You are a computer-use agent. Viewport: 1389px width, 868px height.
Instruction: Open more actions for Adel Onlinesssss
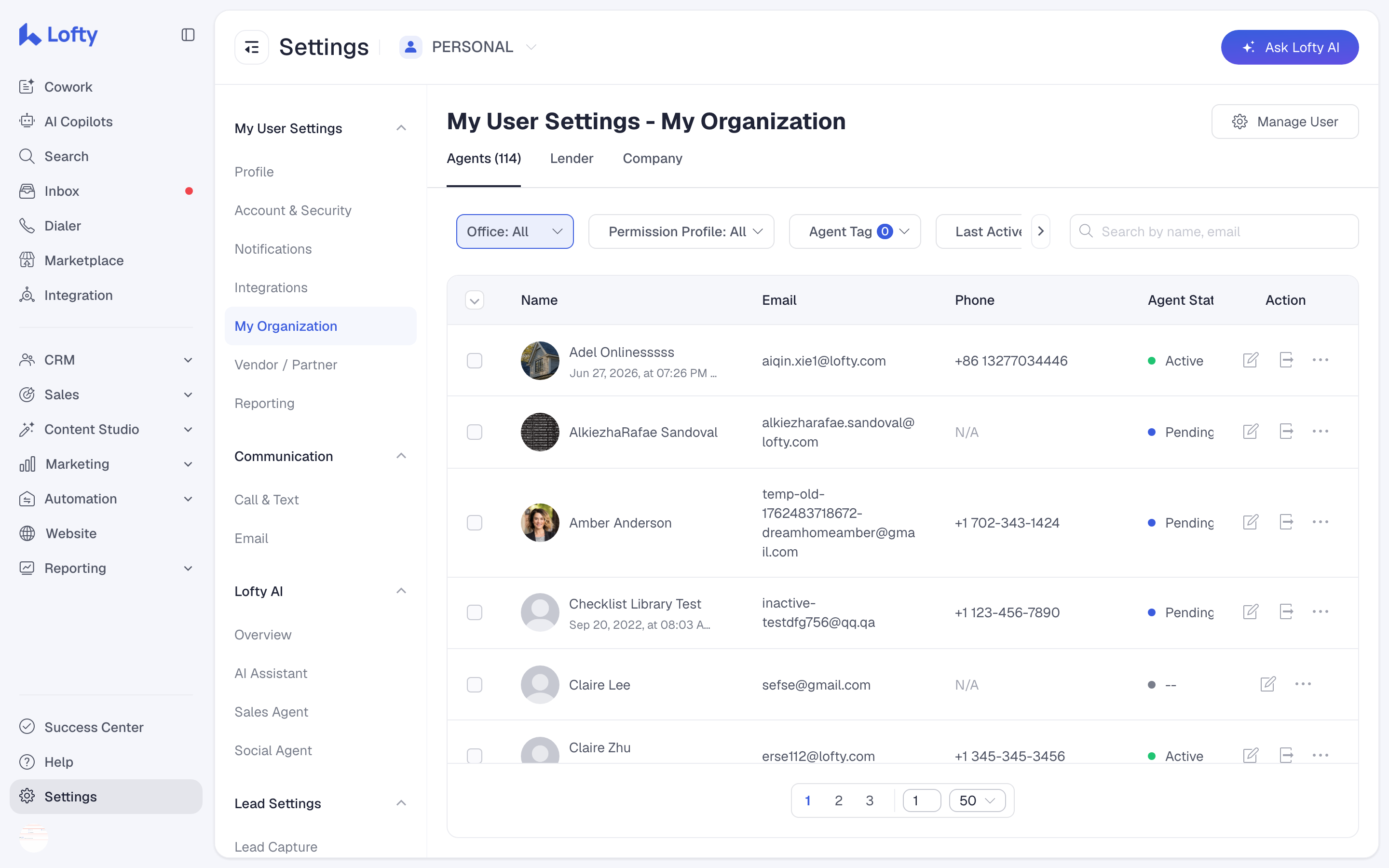click(1320, 360)
